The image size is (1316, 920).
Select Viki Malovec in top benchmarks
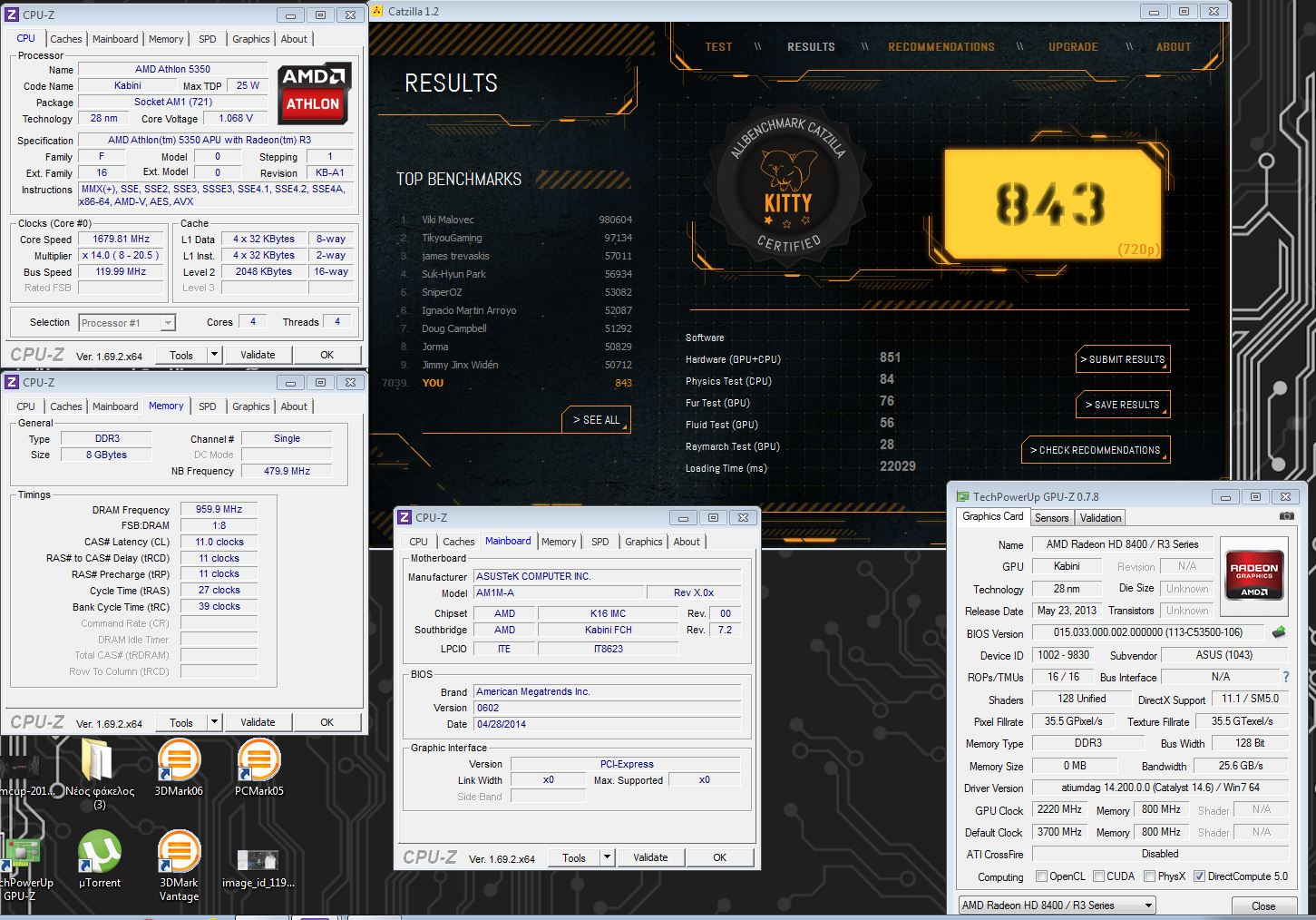(x=517, y=220)
